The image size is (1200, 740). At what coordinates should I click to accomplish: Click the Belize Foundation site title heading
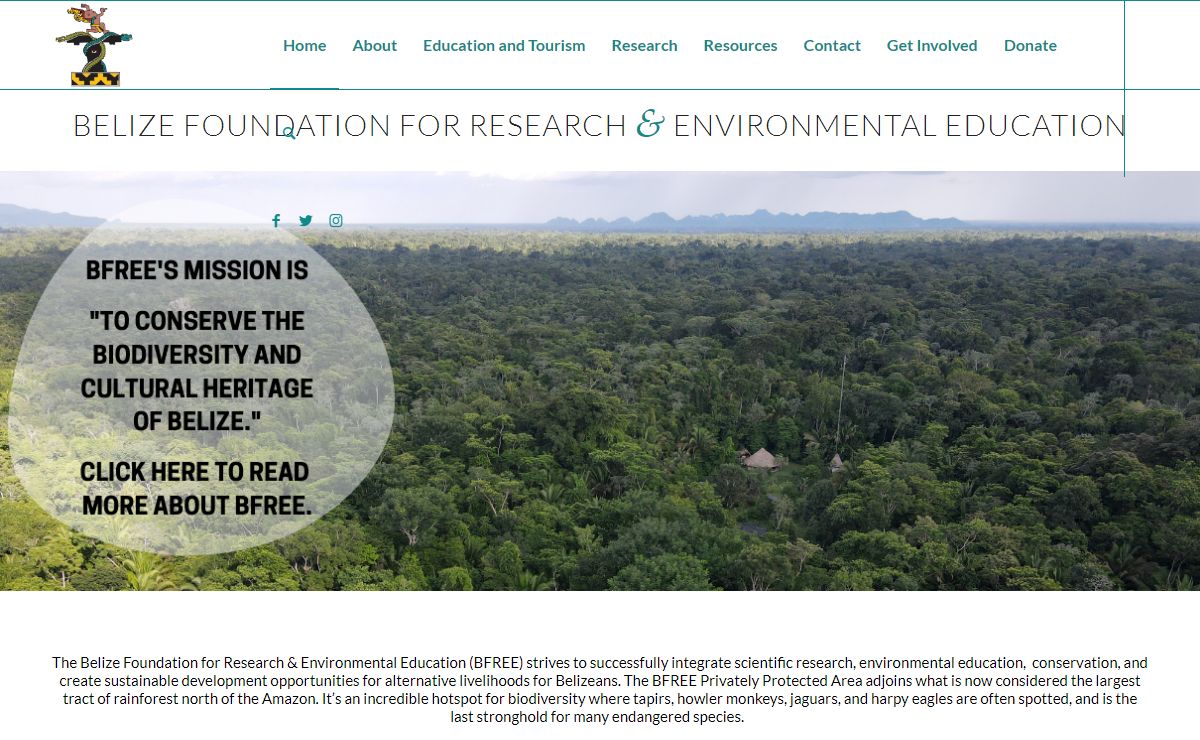coord(600,125)
